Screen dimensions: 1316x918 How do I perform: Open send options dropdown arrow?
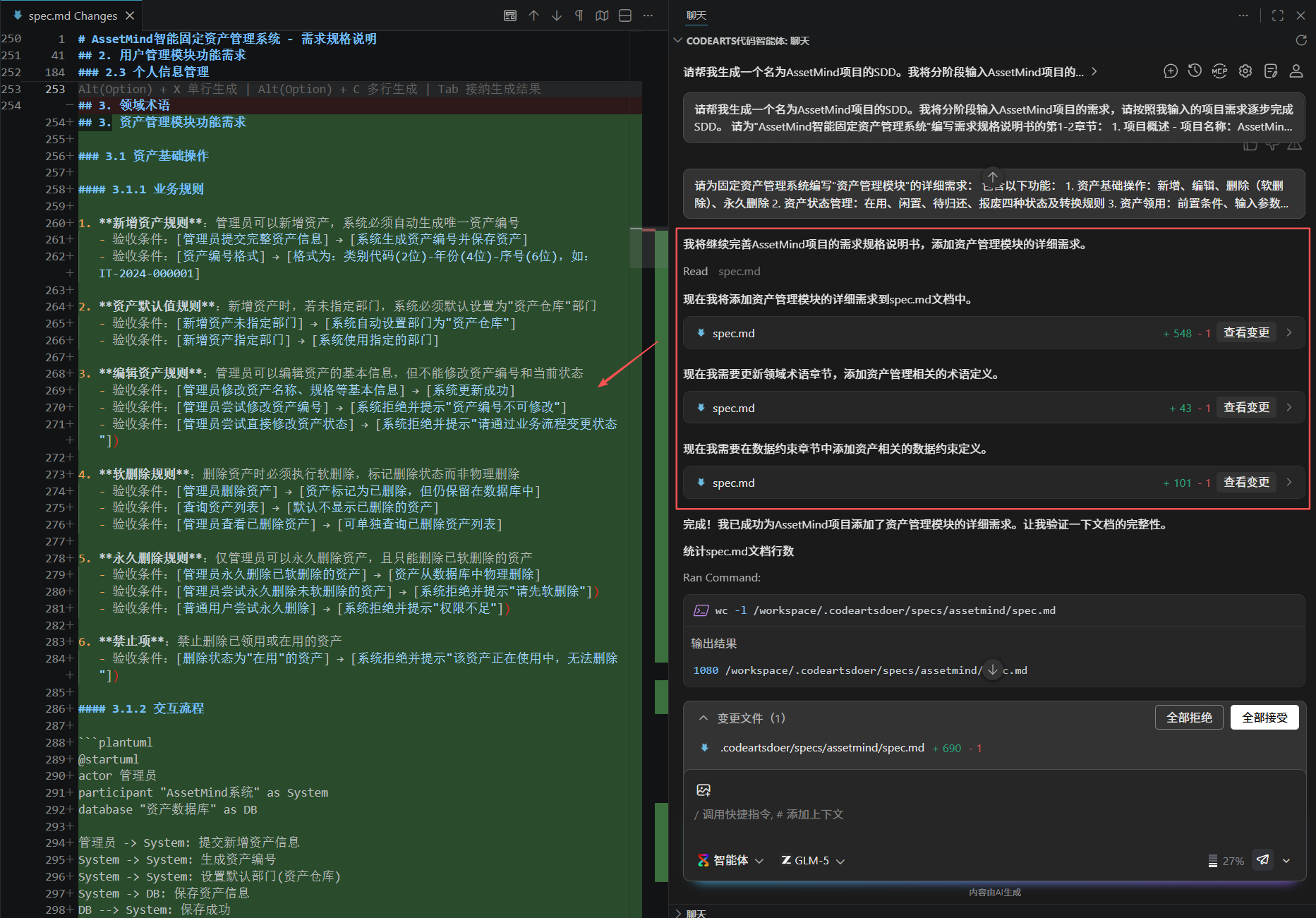point(1286,861)
